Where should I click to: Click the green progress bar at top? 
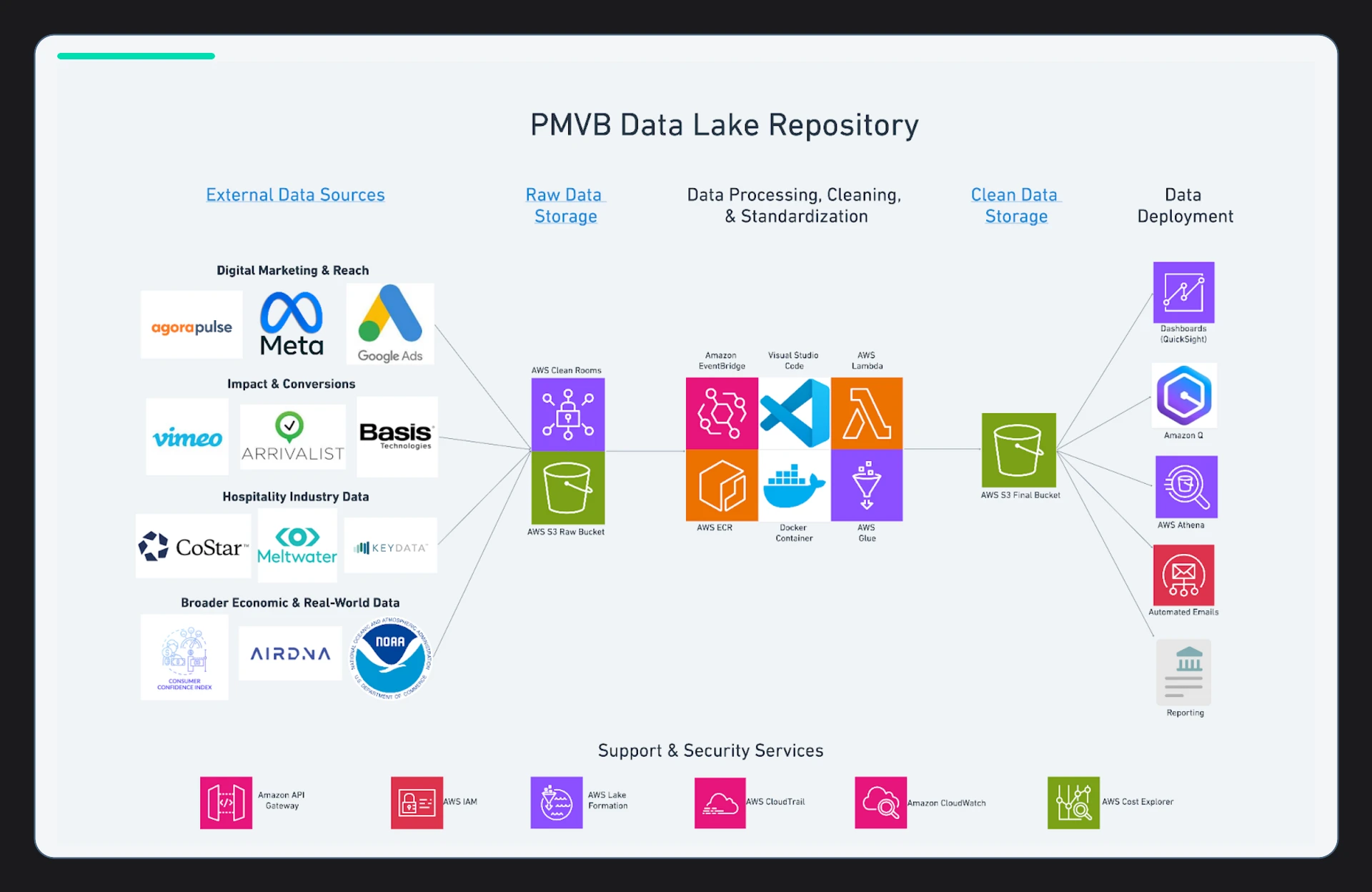tap(136, 56)
